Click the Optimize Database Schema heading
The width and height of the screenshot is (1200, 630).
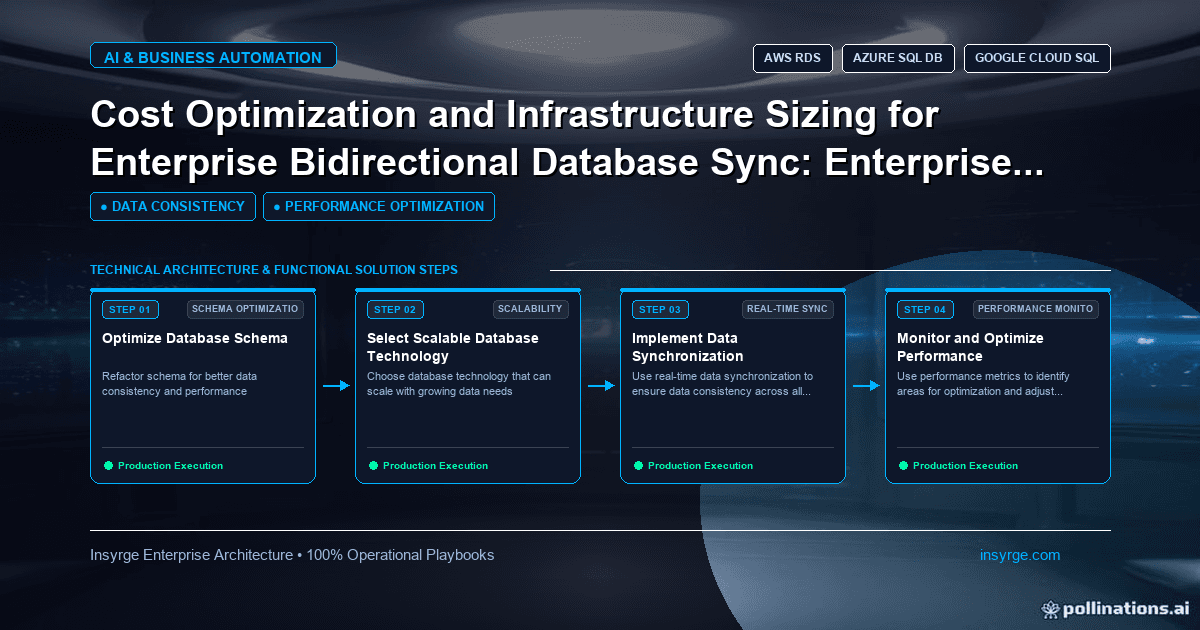[x=195, y=338]
